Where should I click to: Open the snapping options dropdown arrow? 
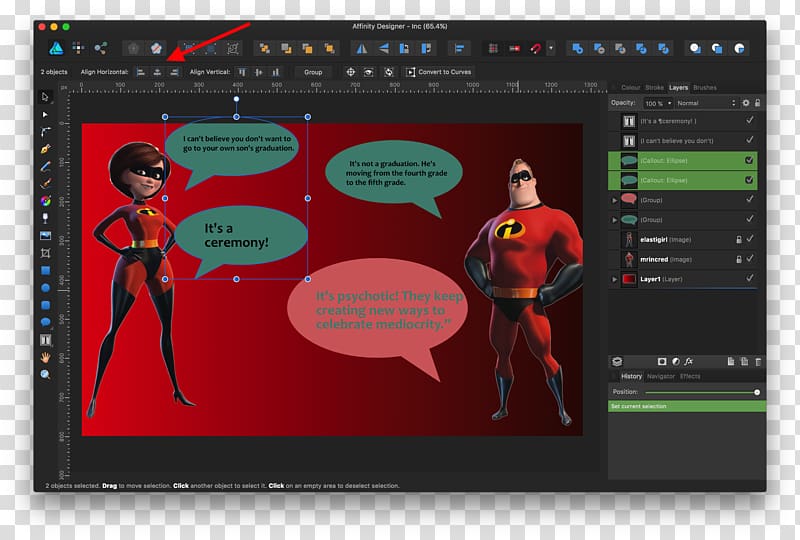[551, 48]
